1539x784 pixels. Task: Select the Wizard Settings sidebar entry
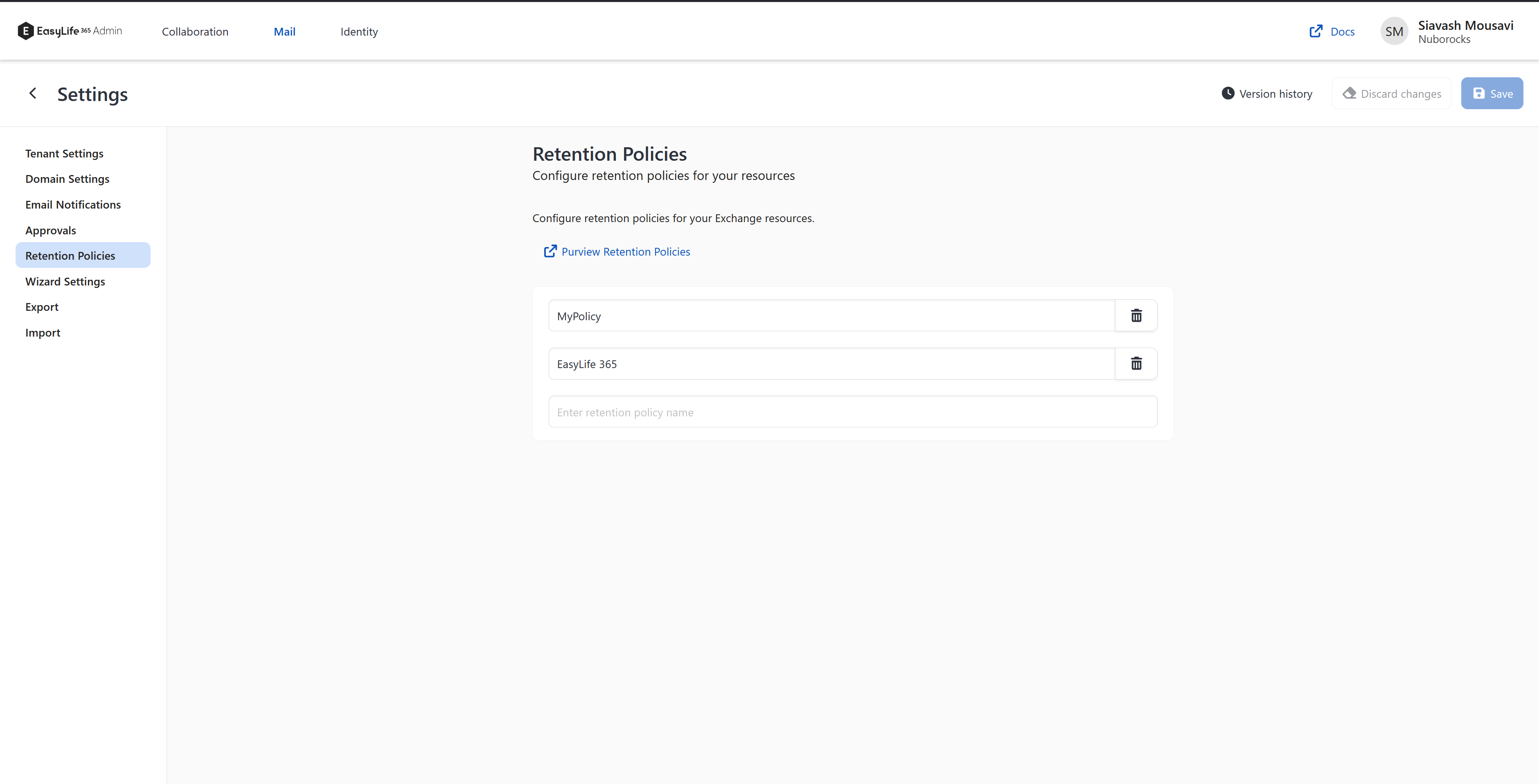click(x=65, y=281)
